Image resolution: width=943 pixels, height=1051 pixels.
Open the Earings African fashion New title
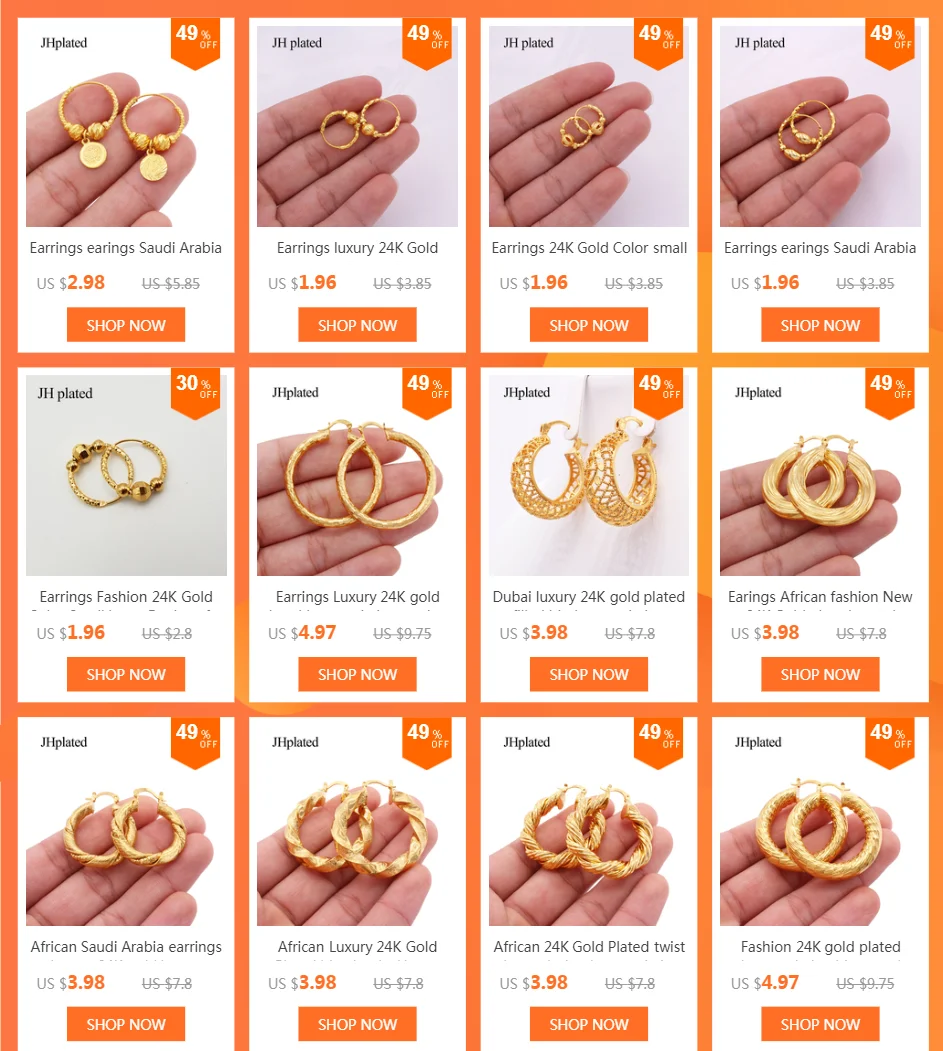[820, 597]
